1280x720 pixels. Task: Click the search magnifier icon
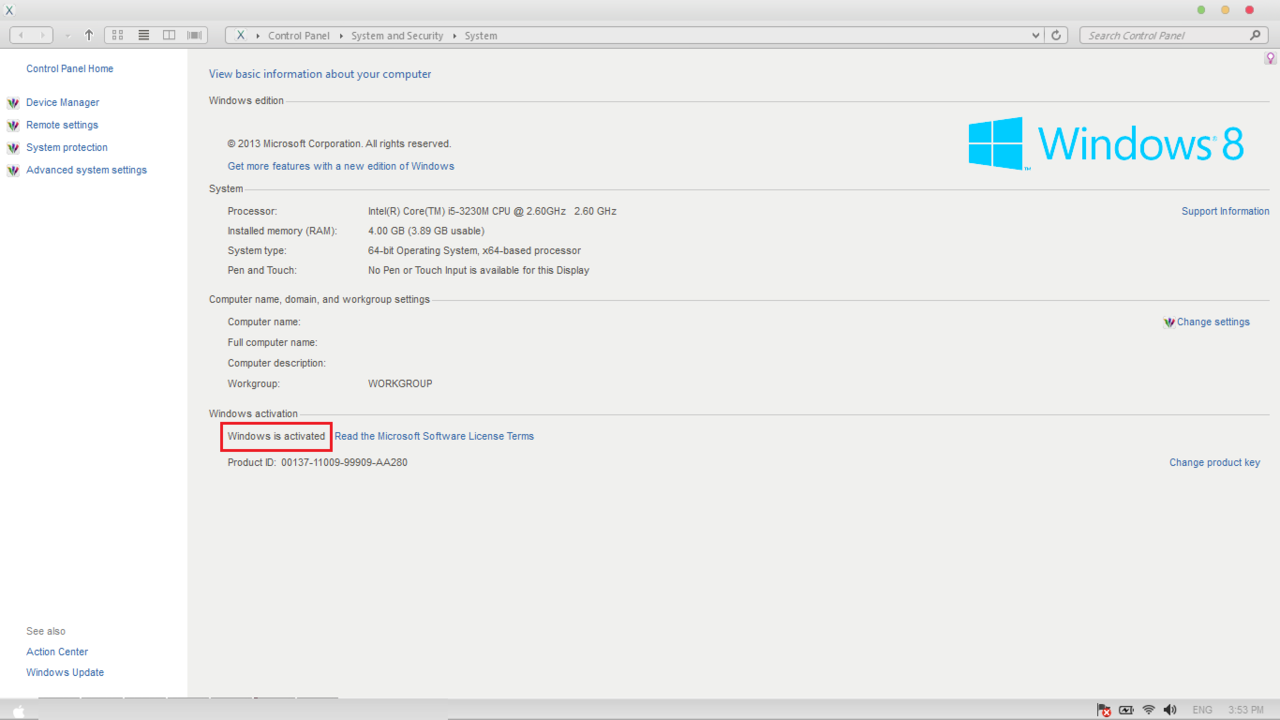1257,35
